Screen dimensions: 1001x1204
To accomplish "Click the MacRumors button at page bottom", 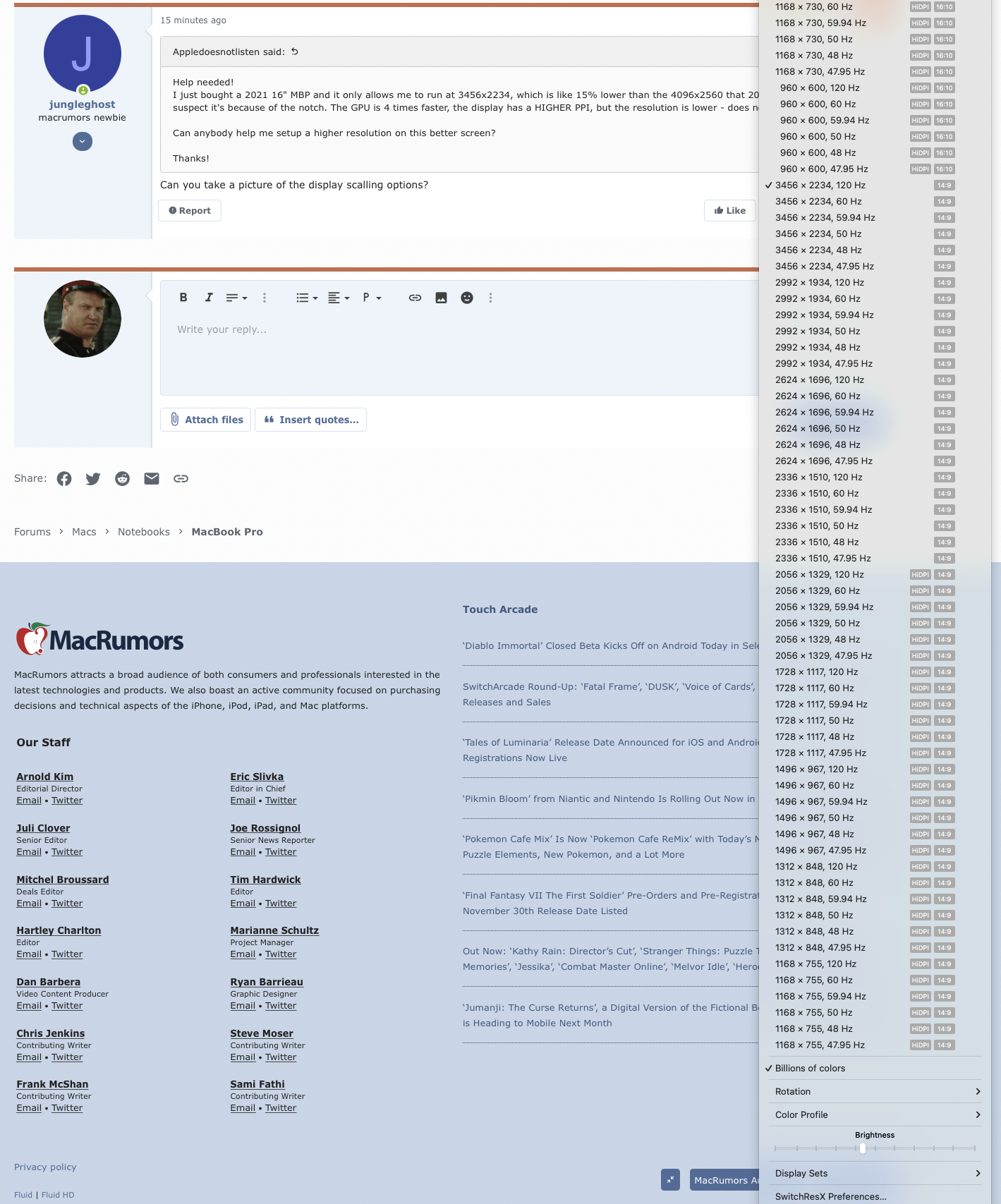I will click(724, 1179).
